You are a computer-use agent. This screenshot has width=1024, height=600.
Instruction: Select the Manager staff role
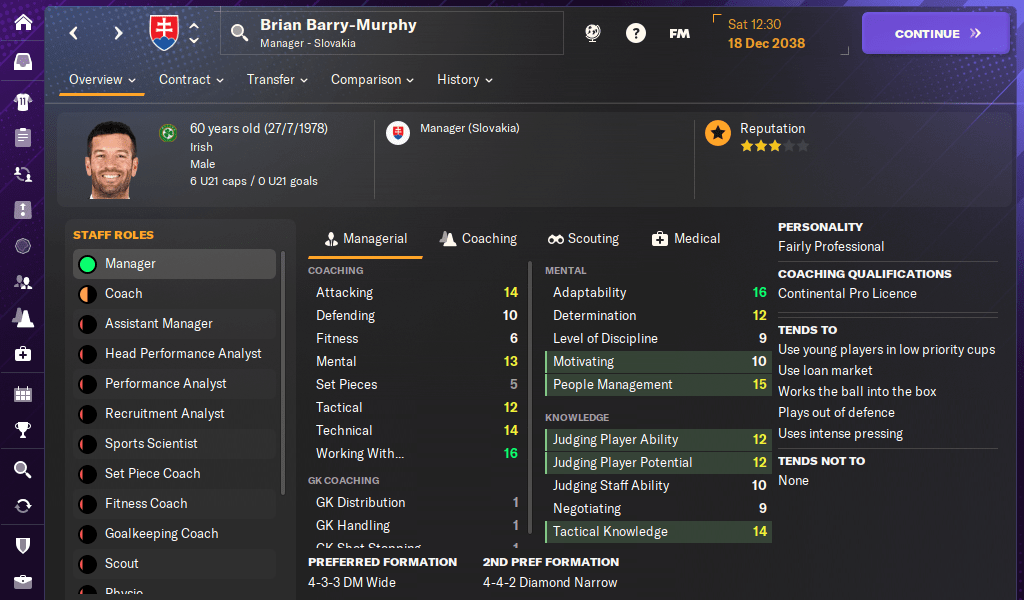(x=175, y=264)
